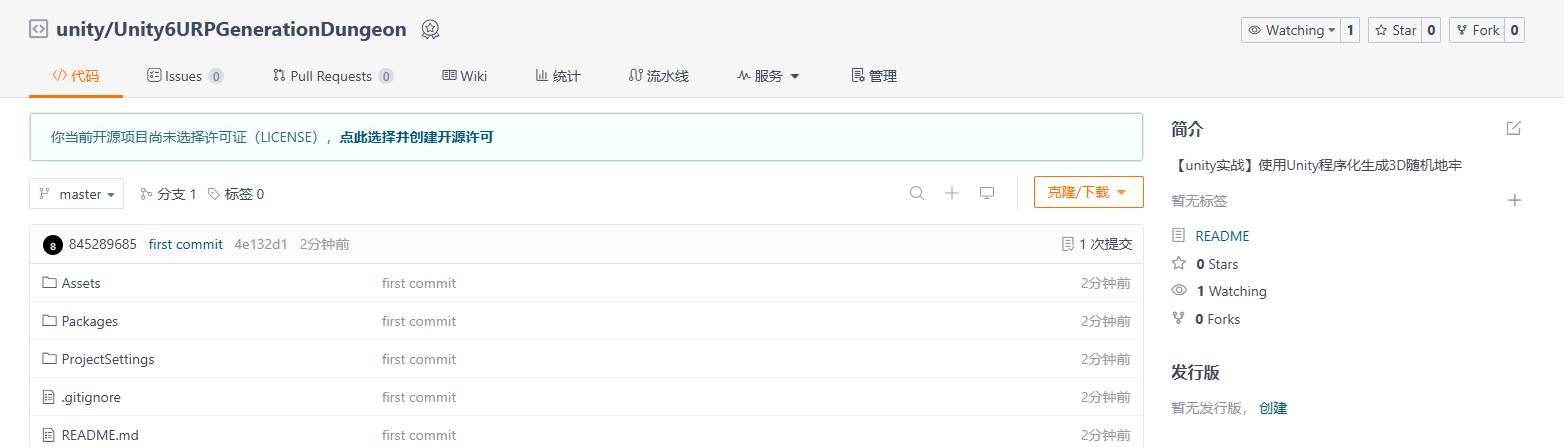Click the tag icon beside 标签 0
1564x447 pixels.
pos(214,194)
